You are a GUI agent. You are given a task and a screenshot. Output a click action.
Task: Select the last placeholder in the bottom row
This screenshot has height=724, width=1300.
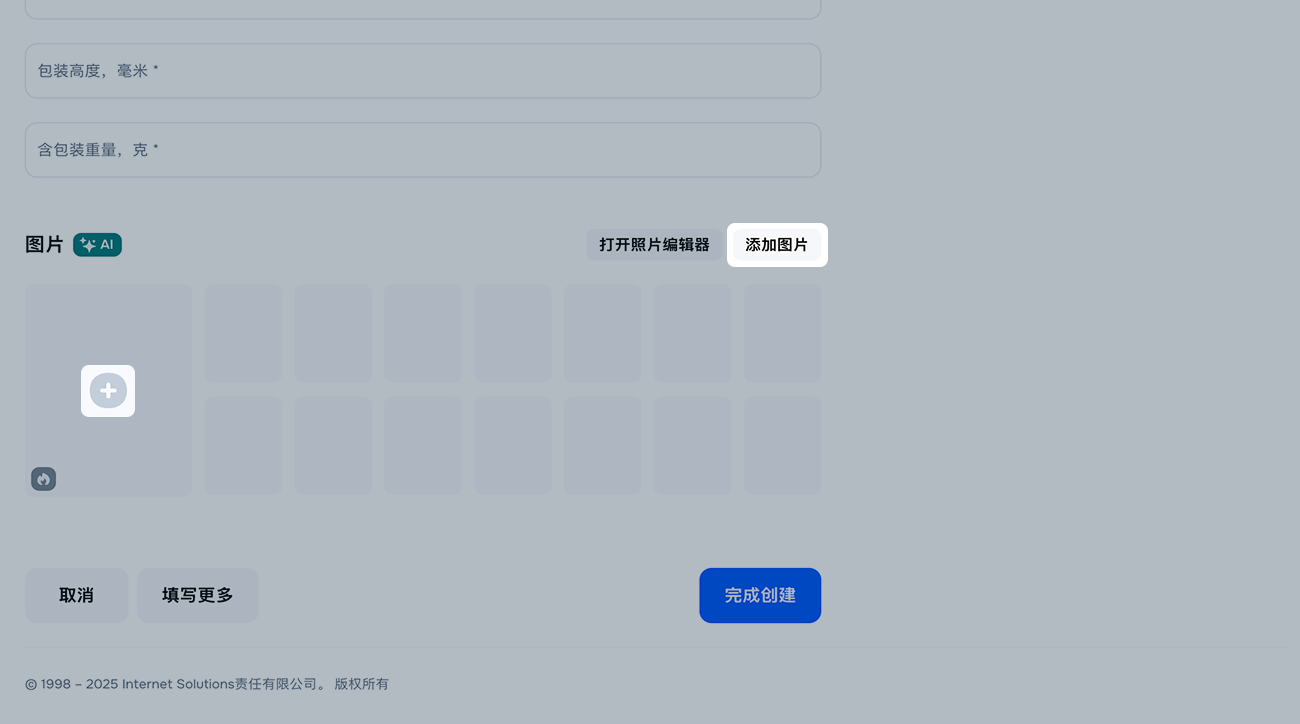point(783,445)
